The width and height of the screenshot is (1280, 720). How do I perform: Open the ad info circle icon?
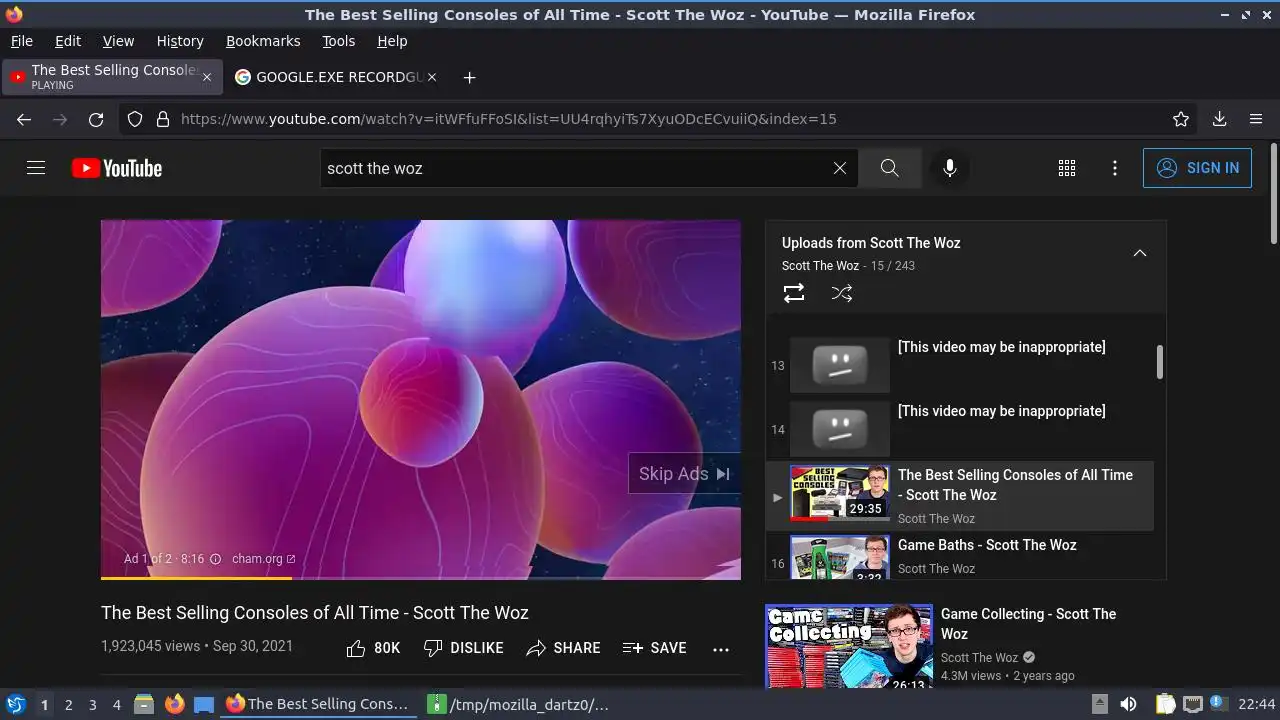pos(215,559)
